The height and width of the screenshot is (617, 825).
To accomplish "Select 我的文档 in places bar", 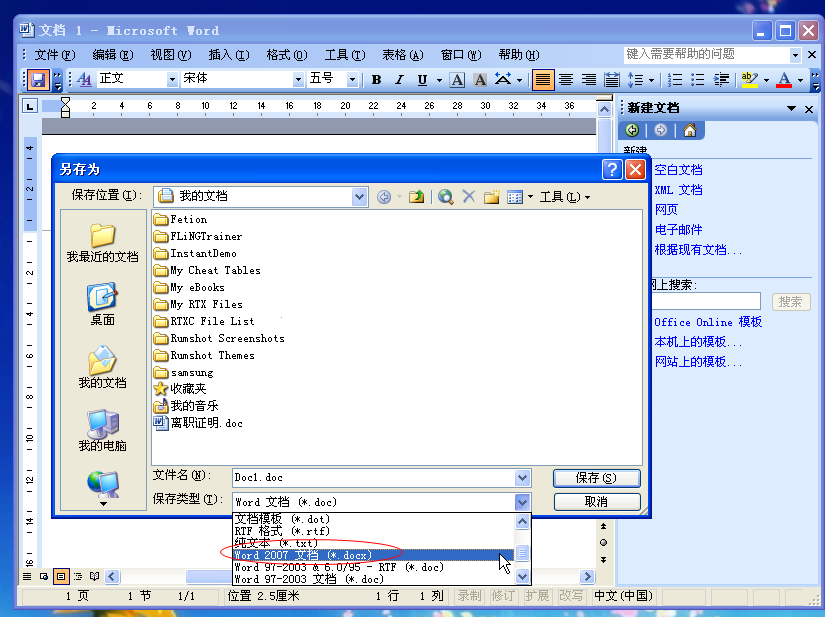I will (103, 368).
